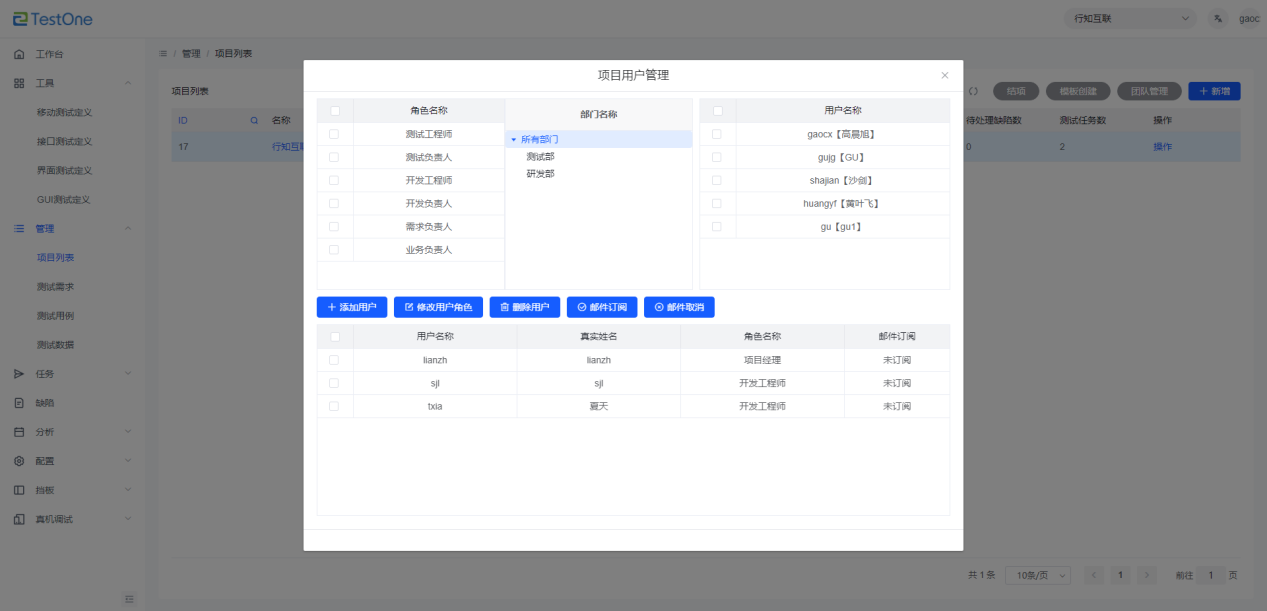Check the 开发工程师 role checkbox in role list

click(335, 180)
